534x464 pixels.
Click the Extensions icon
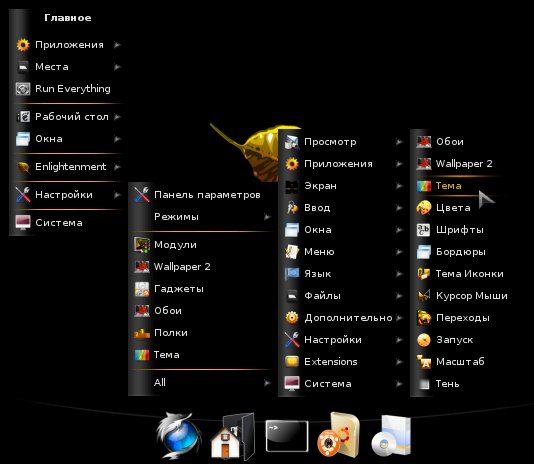pyautogui.click(x=292, y=362)
